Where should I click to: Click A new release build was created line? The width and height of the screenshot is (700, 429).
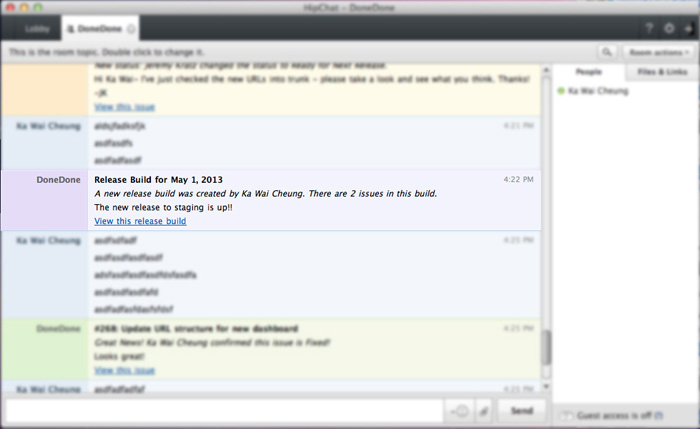[266, 194]
